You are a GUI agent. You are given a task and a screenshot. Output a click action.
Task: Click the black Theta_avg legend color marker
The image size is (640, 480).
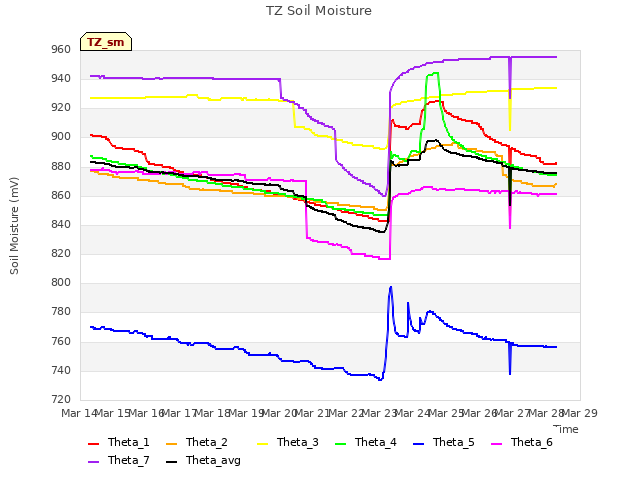pyautogui.click(x=171, y=462)
